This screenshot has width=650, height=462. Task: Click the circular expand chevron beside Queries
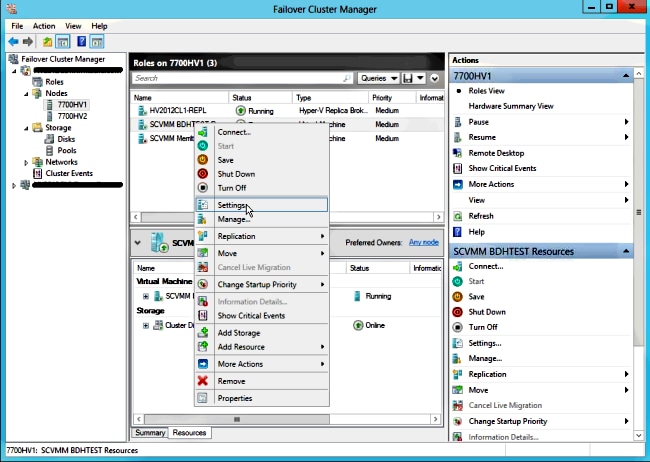coord(434,78)
